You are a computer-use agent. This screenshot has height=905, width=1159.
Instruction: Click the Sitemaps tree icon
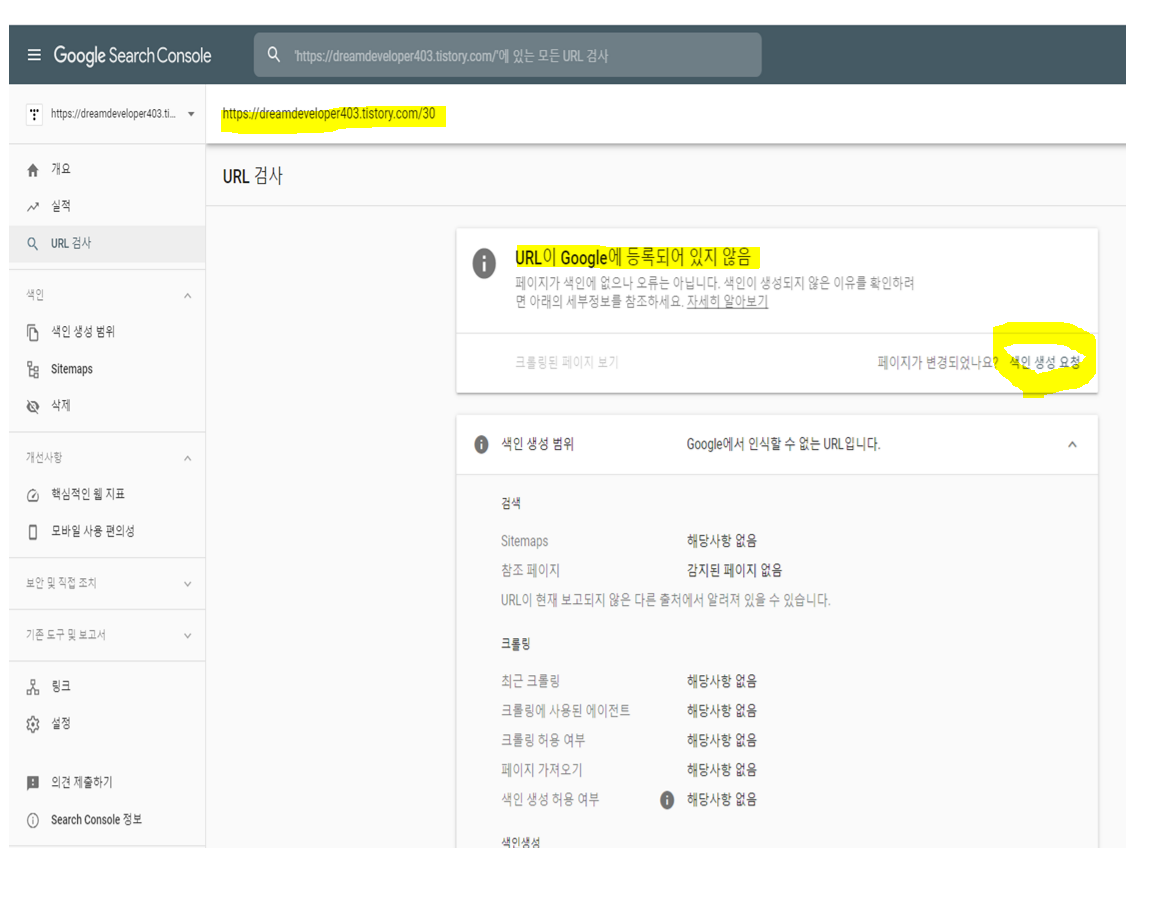pyautogui.click(x=33, y=369)
